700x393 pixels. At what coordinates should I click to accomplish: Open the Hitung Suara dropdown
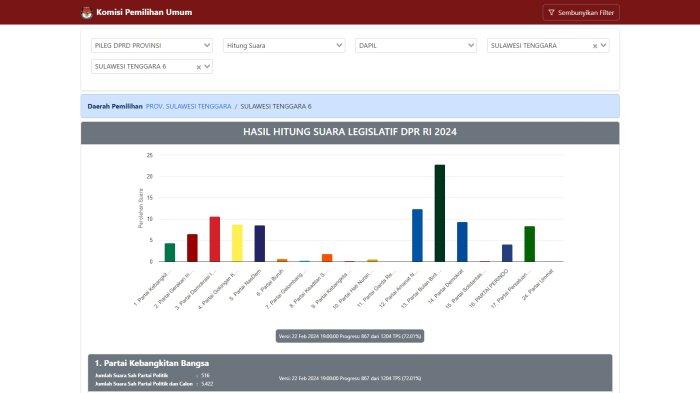pos(284,45)
